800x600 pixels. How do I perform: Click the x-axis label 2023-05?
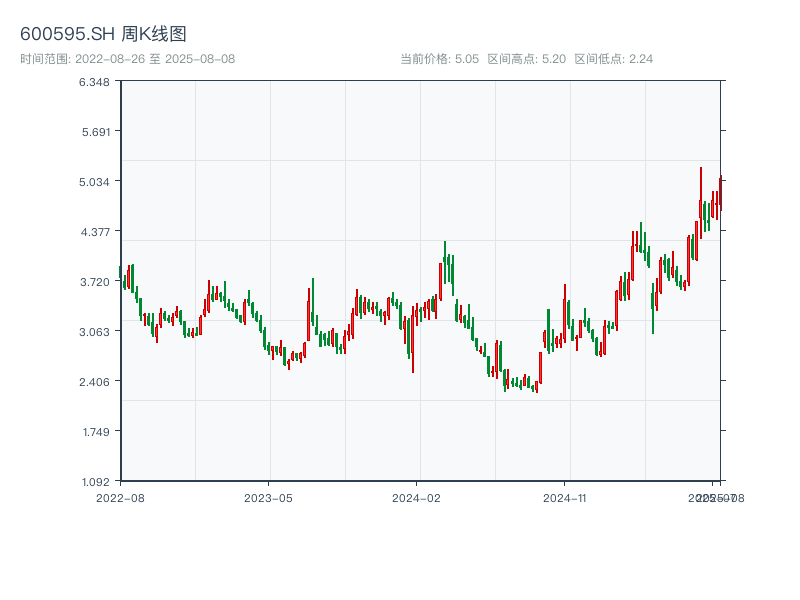(x=268, y=498)
